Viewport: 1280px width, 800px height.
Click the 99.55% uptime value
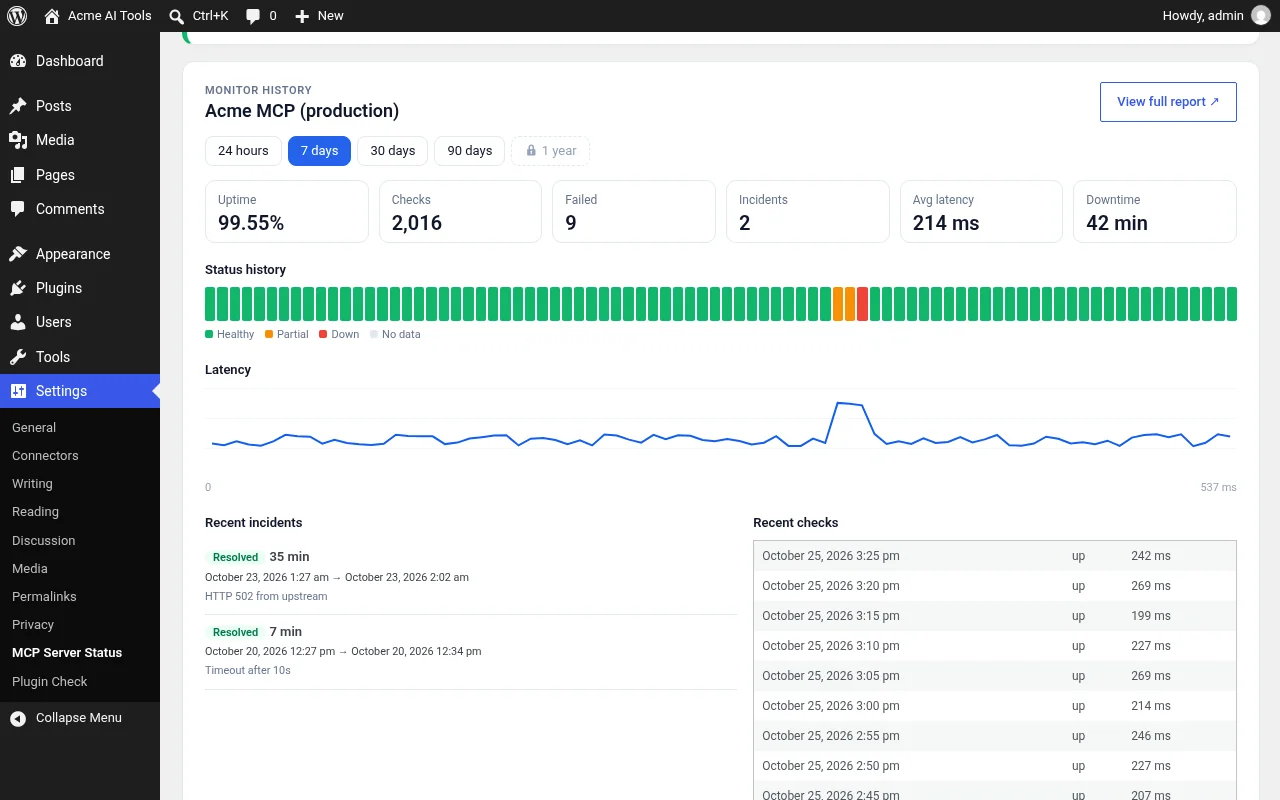click(251, 223)
